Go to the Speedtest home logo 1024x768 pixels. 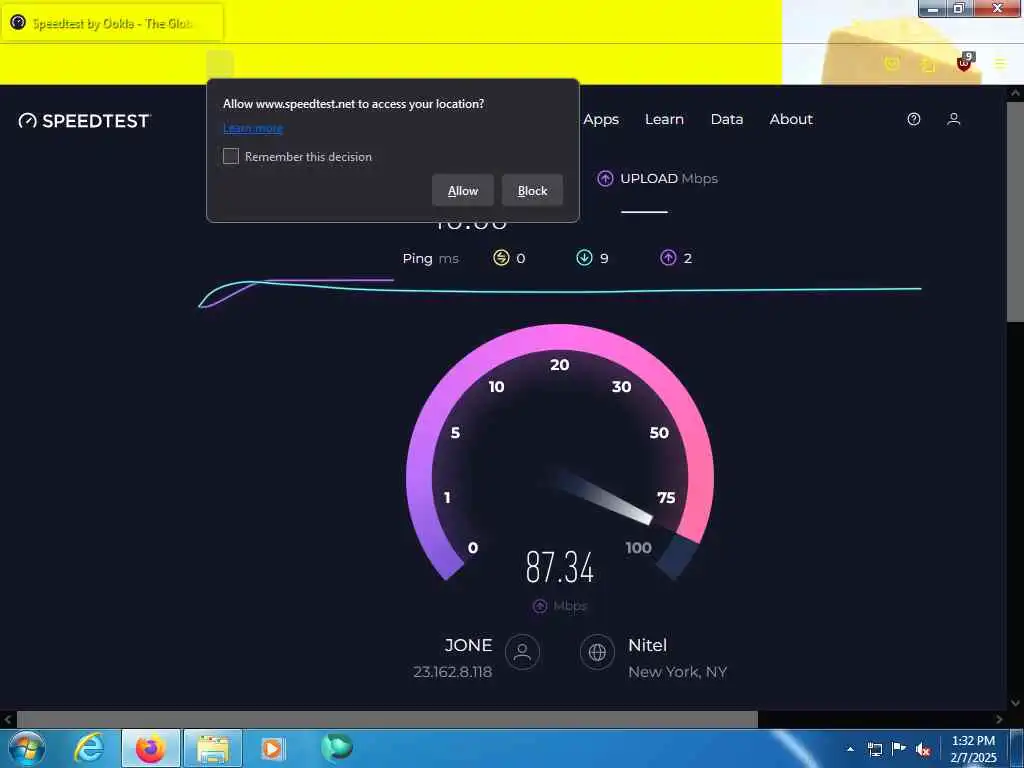84,121
